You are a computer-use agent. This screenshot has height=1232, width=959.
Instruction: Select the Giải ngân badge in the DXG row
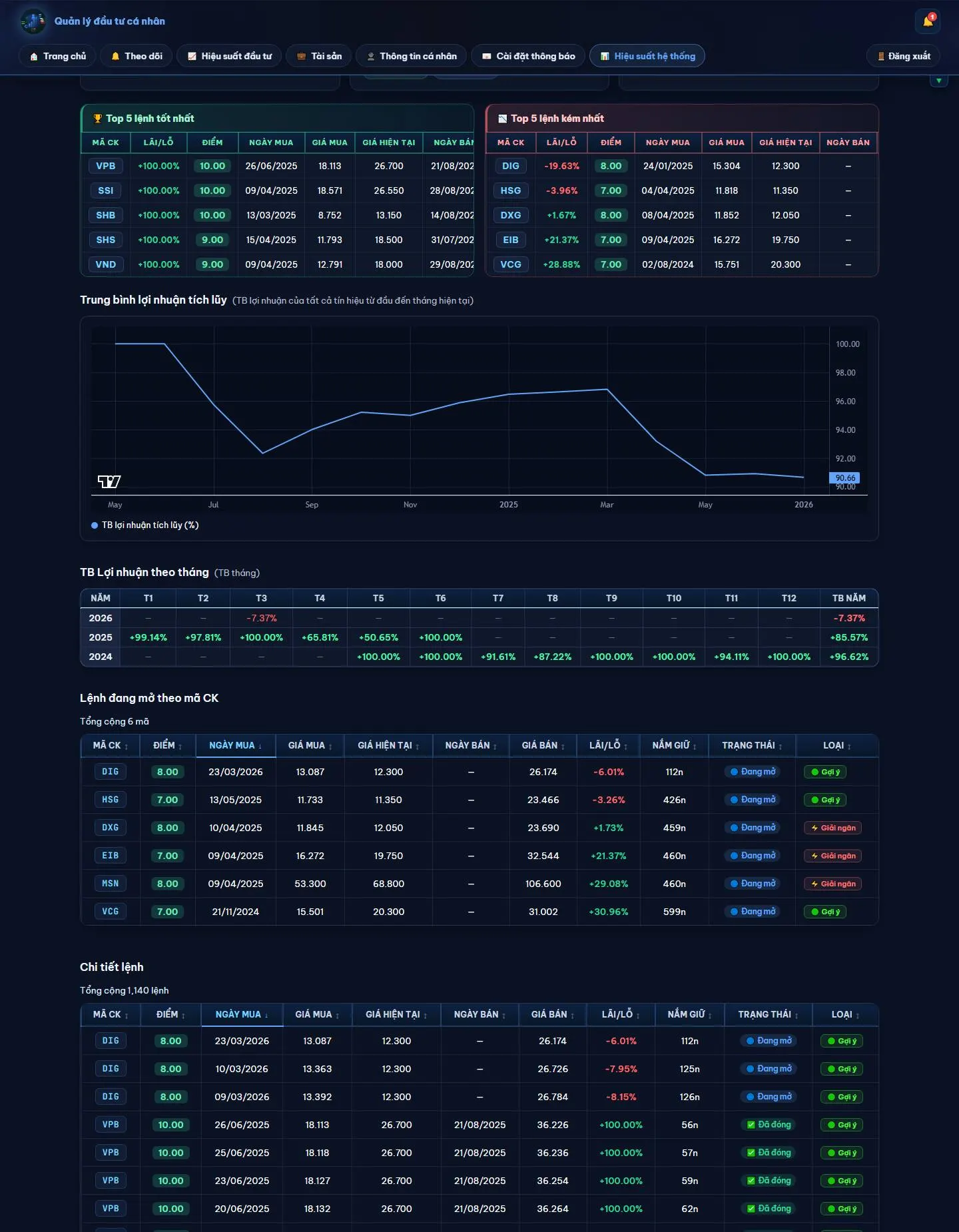pos(832,828)
